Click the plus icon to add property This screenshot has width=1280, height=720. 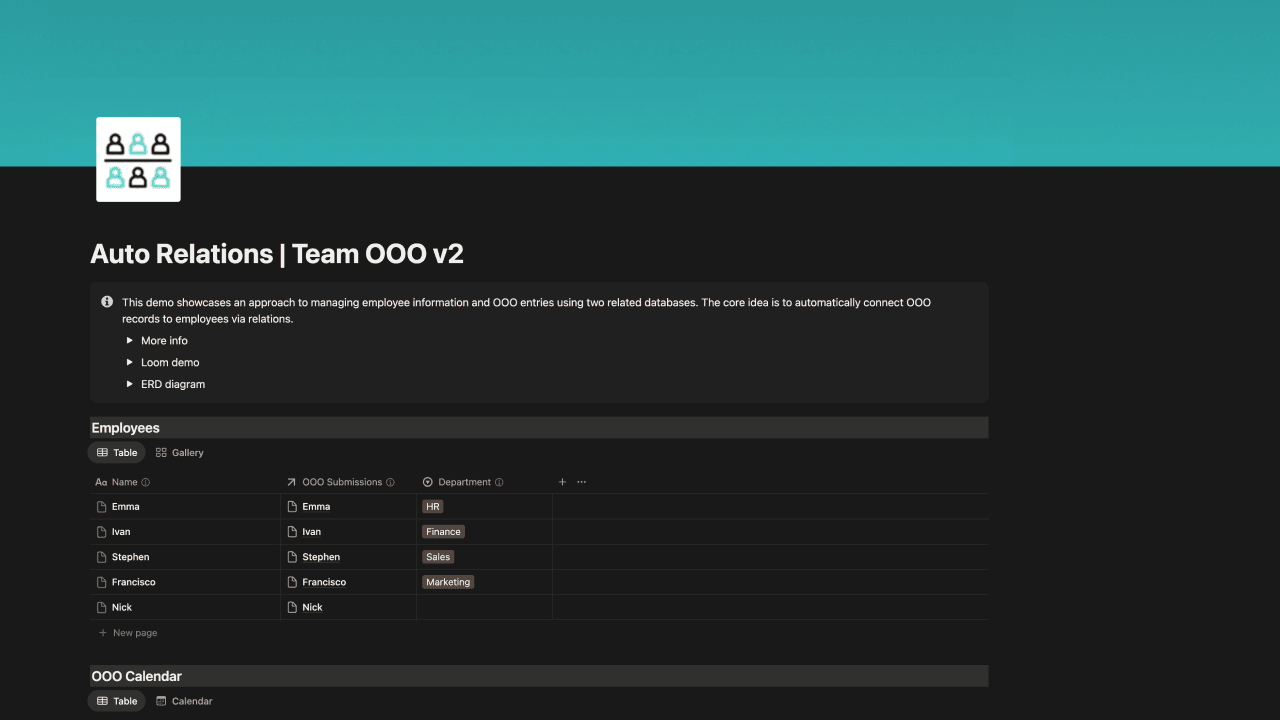click(562, 482)
